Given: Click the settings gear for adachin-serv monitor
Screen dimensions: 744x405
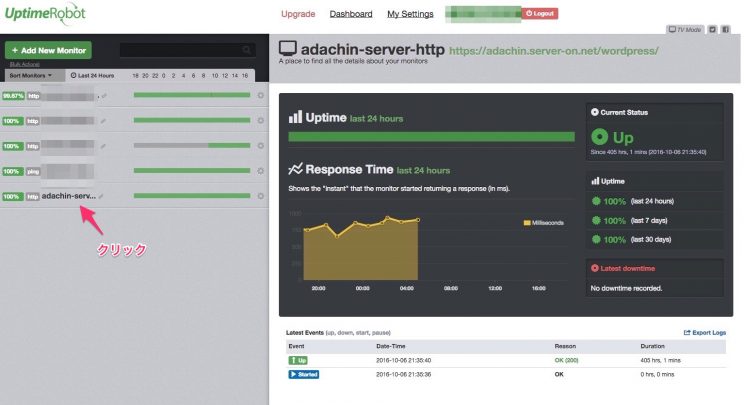Looking at the screenshot, I should point(259,196).
